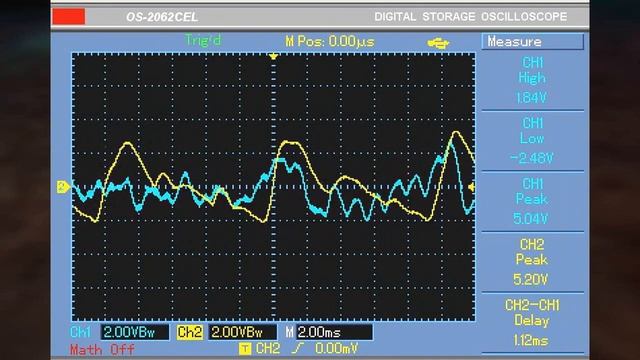
Task: Click the OS-2062CEL model name
Action: (x=162, y=17)
